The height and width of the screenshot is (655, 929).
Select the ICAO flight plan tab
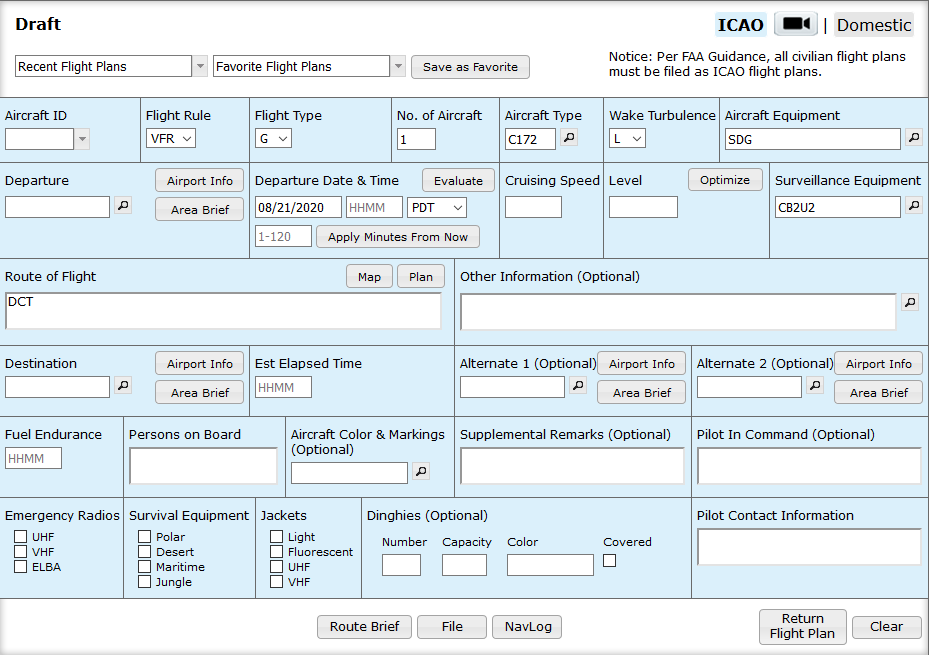(x=740, y=25)
